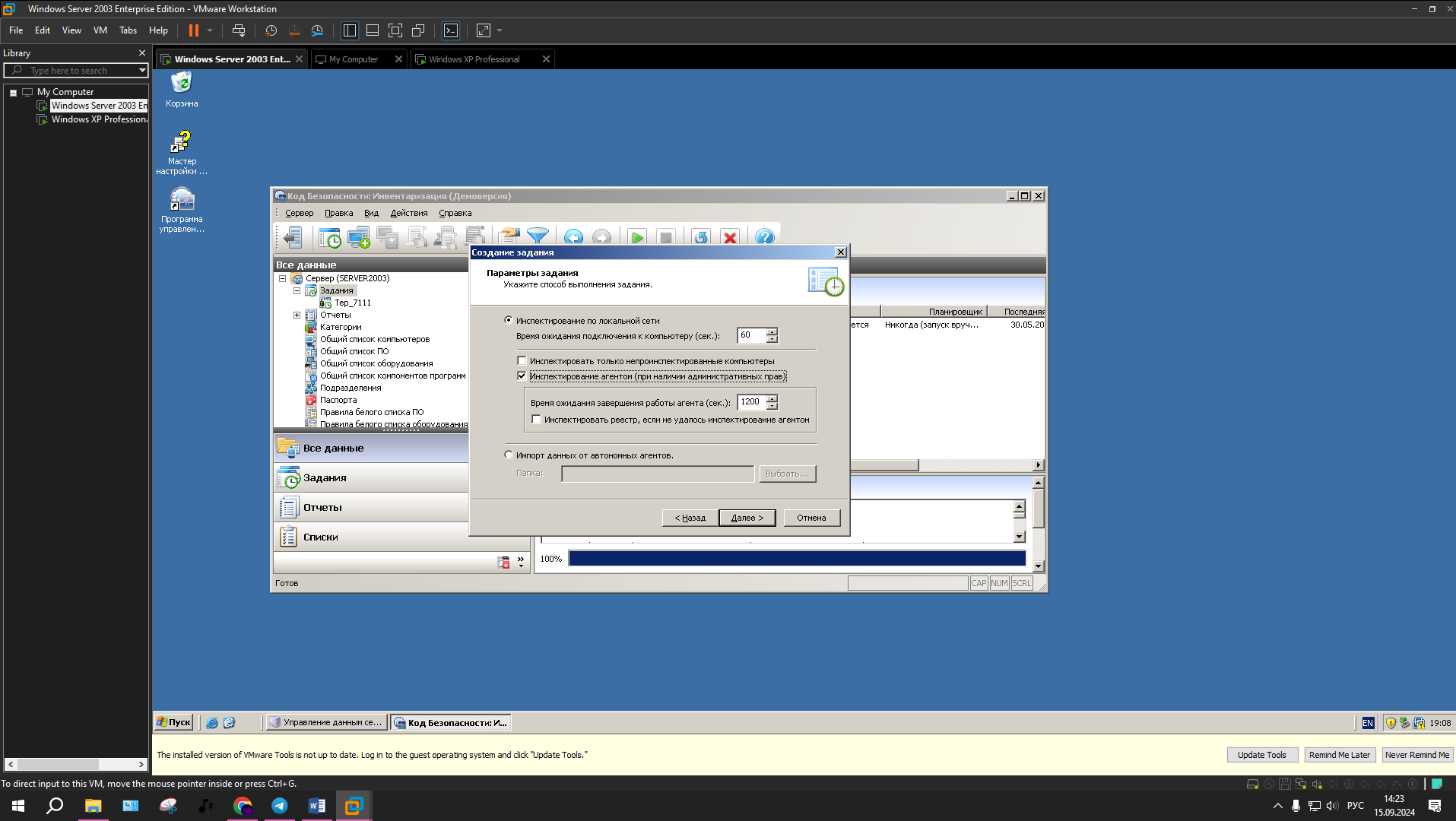
Task: Click the Далее > button
Action: (x=747, y=518)
